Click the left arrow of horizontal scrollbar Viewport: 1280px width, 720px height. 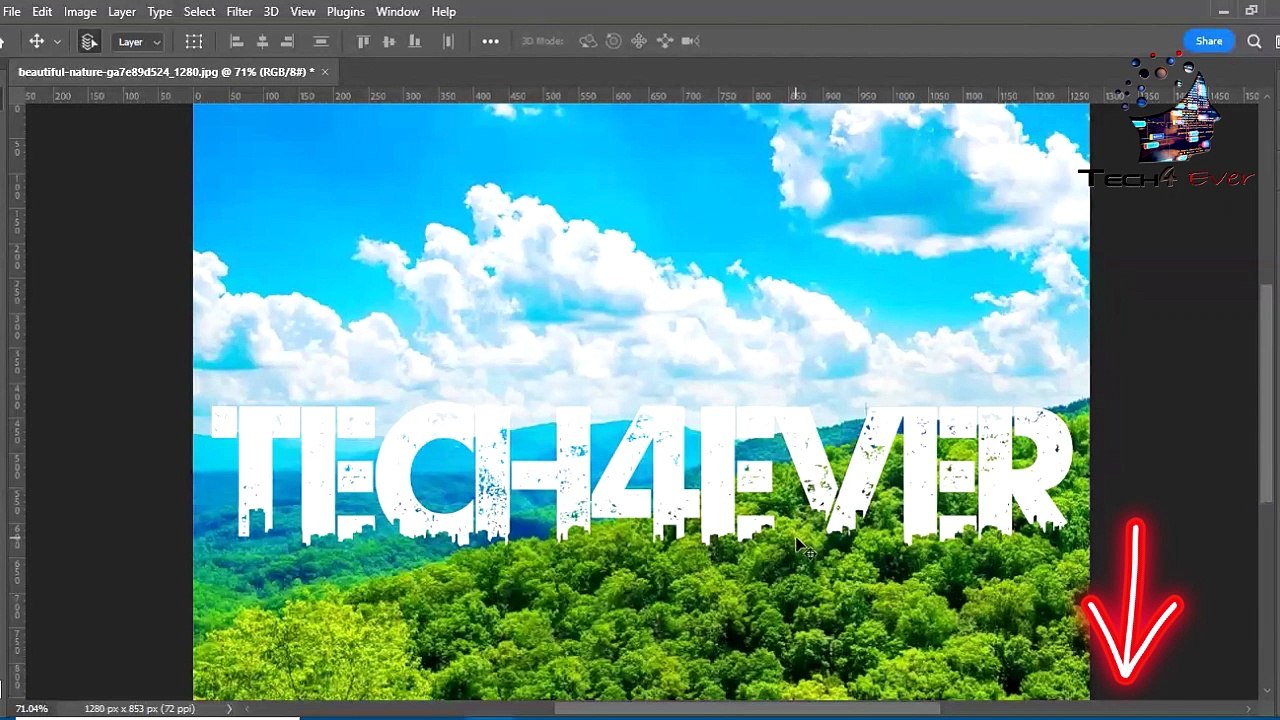click(247, 709)
